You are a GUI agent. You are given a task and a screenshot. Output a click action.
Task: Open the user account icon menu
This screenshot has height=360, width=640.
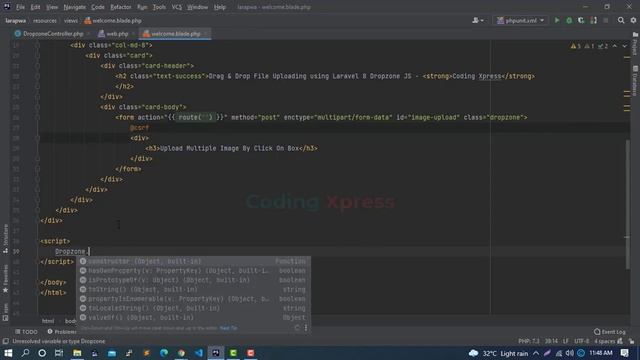[478, 20]
